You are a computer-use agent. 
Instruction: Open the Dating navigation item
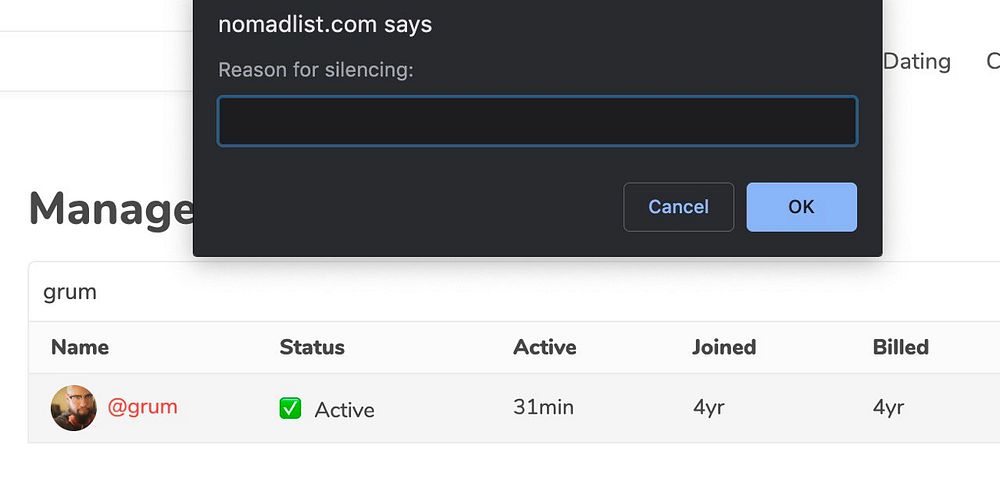[916, 61]
